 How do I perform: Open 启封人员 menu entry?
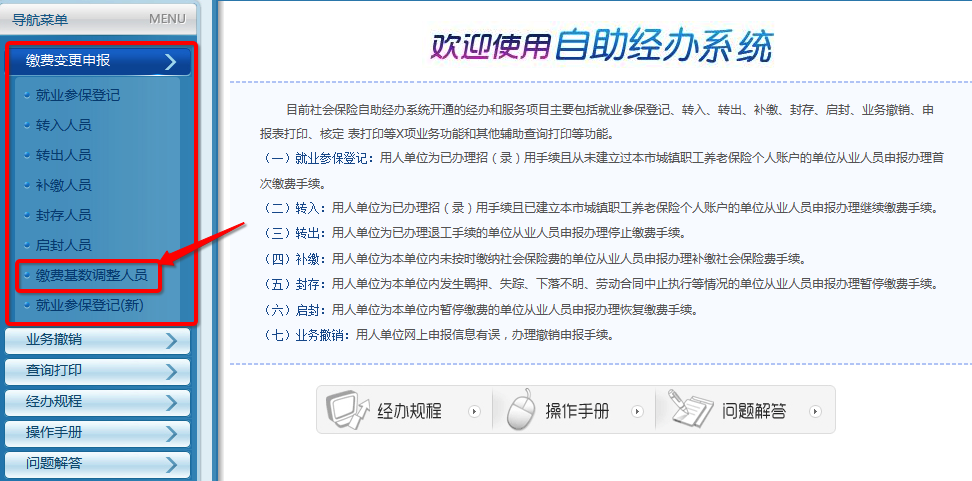pos(64,245)
